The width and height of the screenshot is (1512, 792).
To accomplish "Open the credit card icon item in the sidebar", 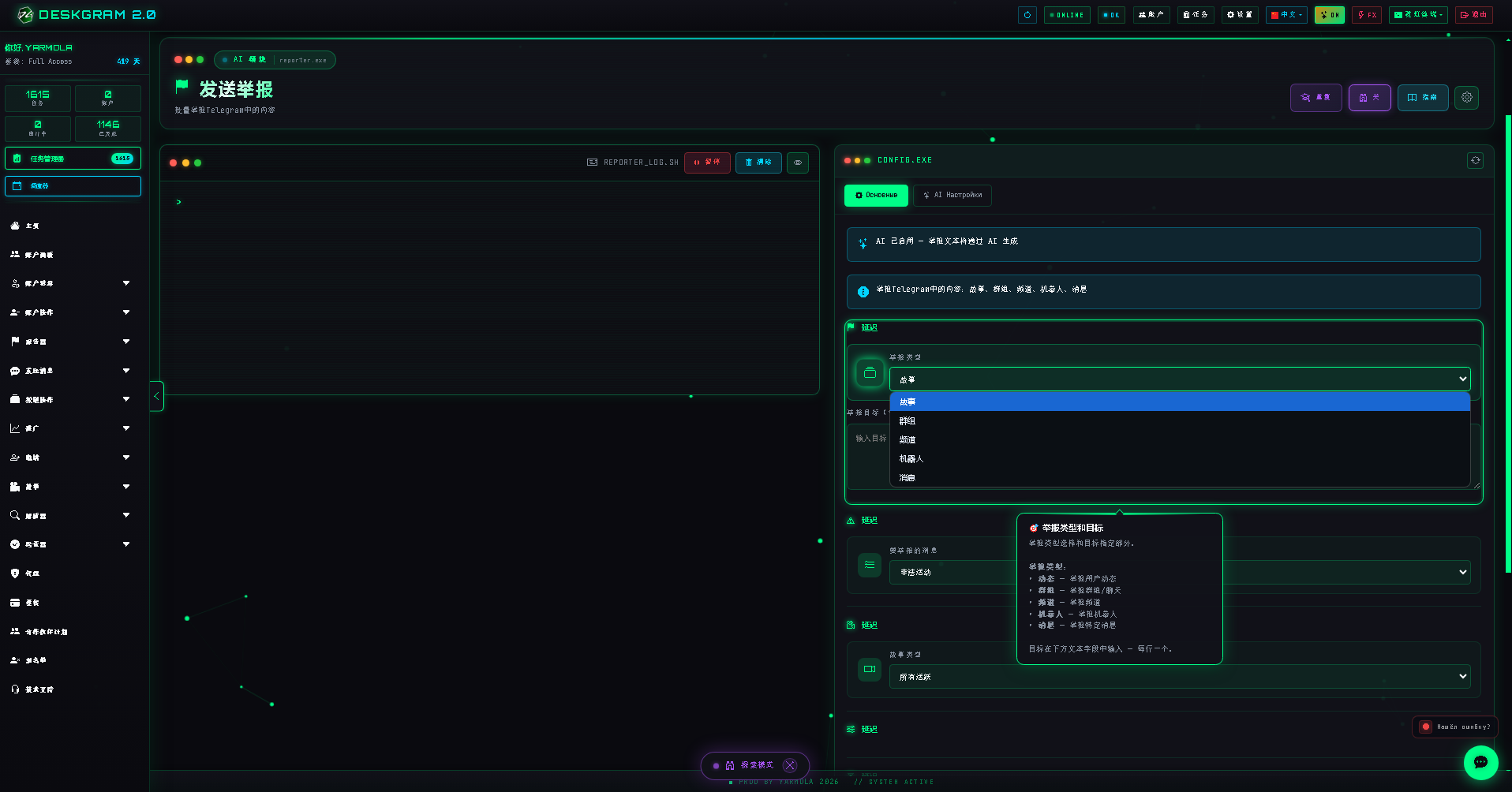I will [71, 603].
